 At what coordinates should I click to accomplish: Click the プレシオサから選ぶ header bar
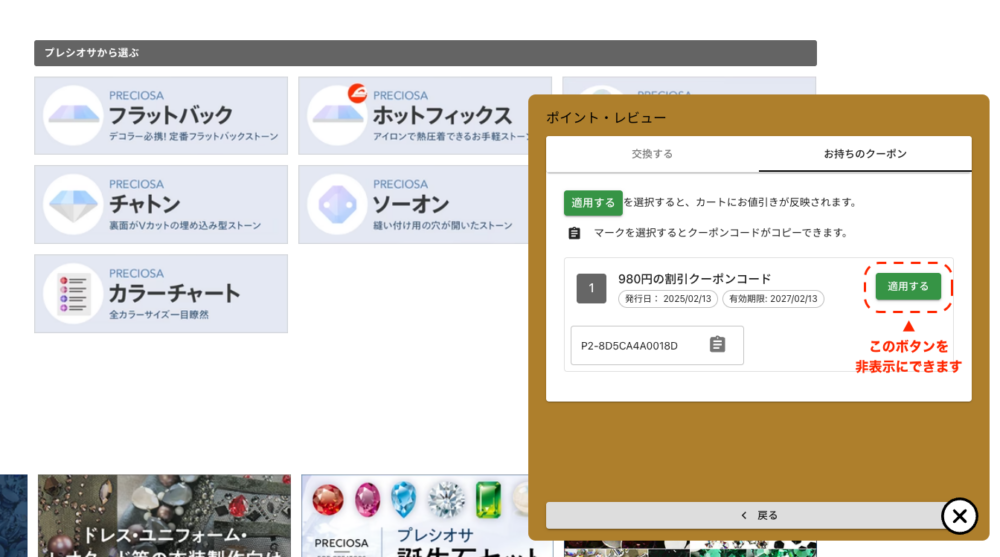point(425,53)
